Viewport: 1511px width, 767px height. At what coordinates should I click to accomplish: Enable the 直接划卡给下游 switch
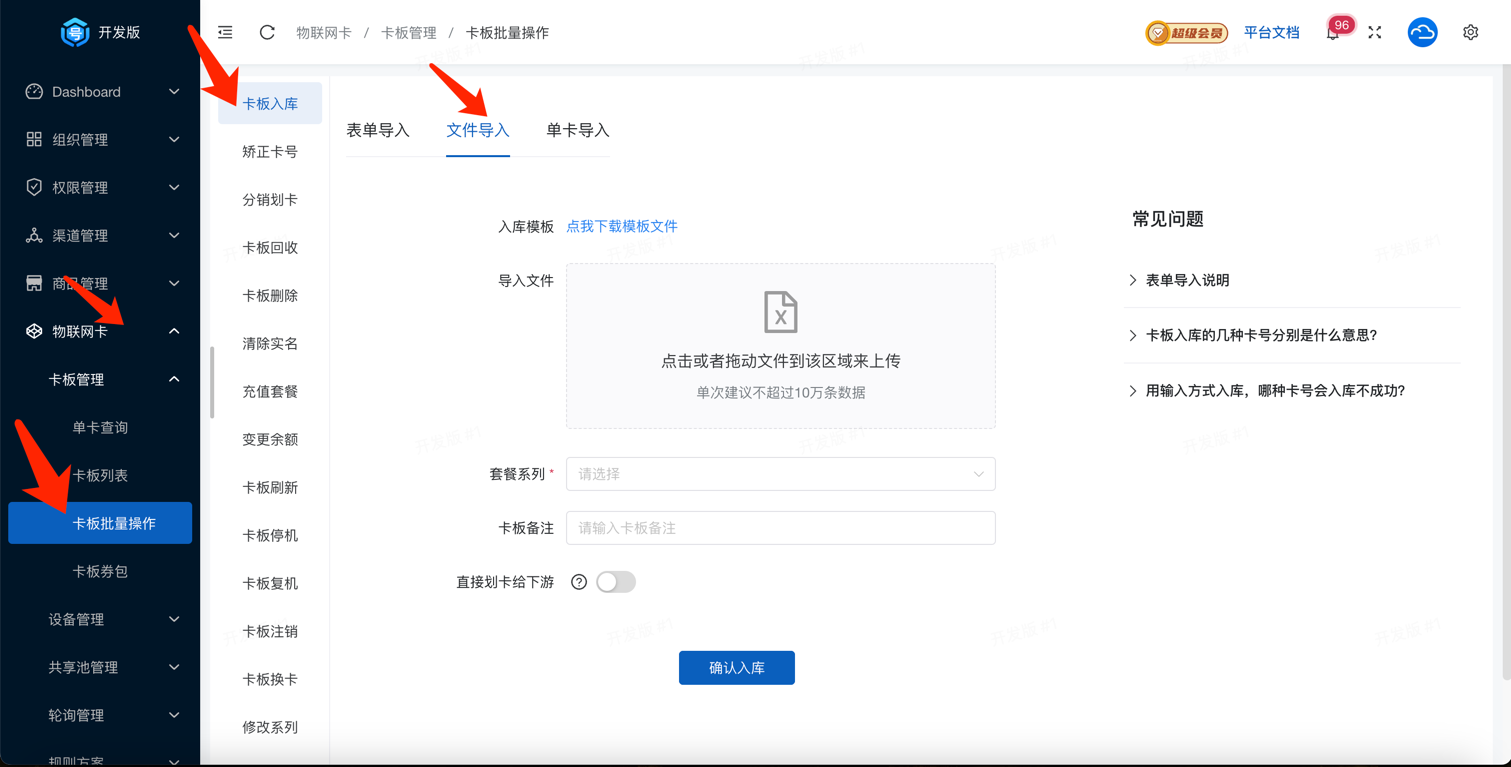(x=615, y=582)
